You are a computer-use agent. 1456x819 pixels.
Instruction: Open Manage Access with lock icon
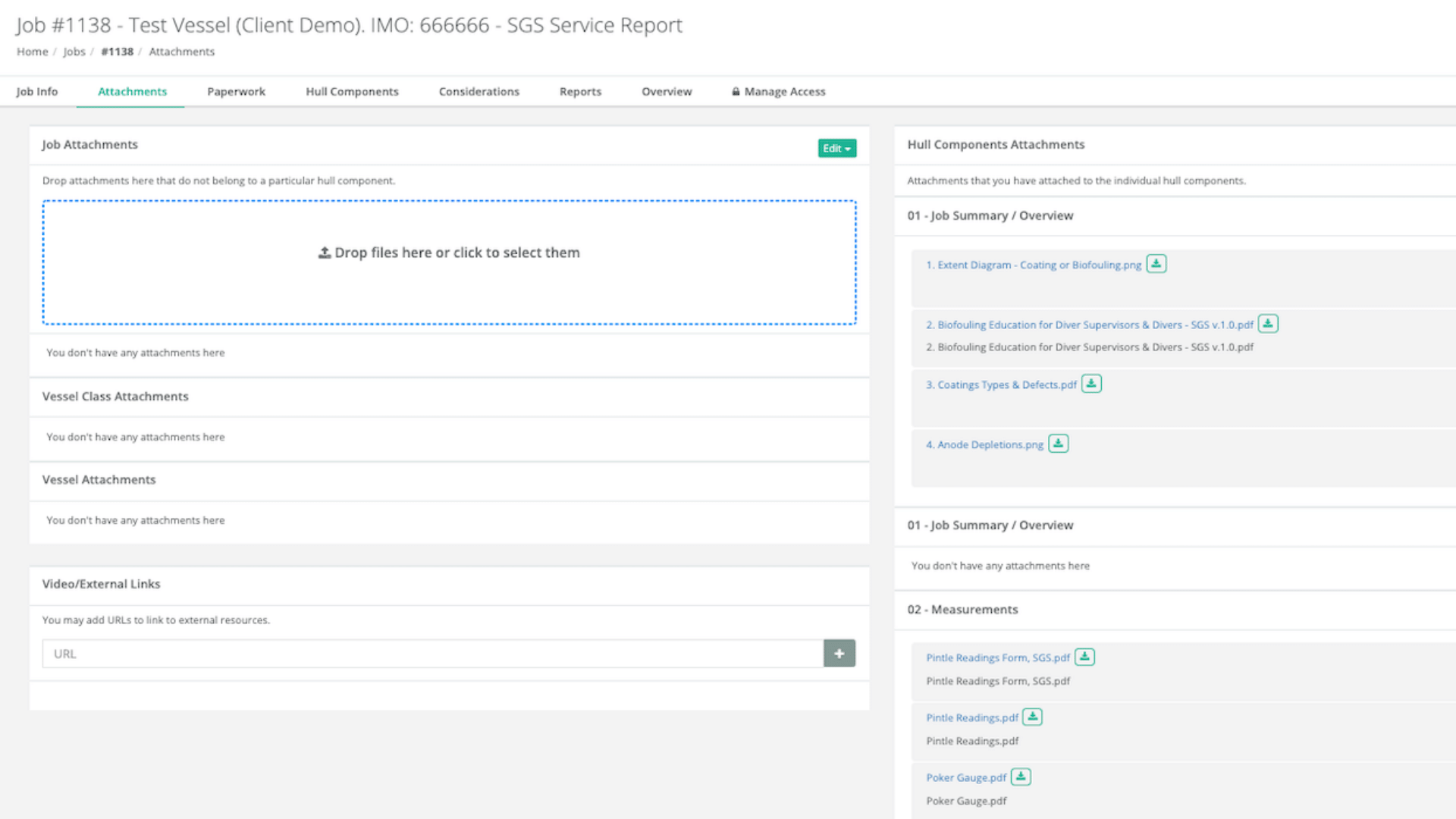pyautogui.click(x=778, y=91)
